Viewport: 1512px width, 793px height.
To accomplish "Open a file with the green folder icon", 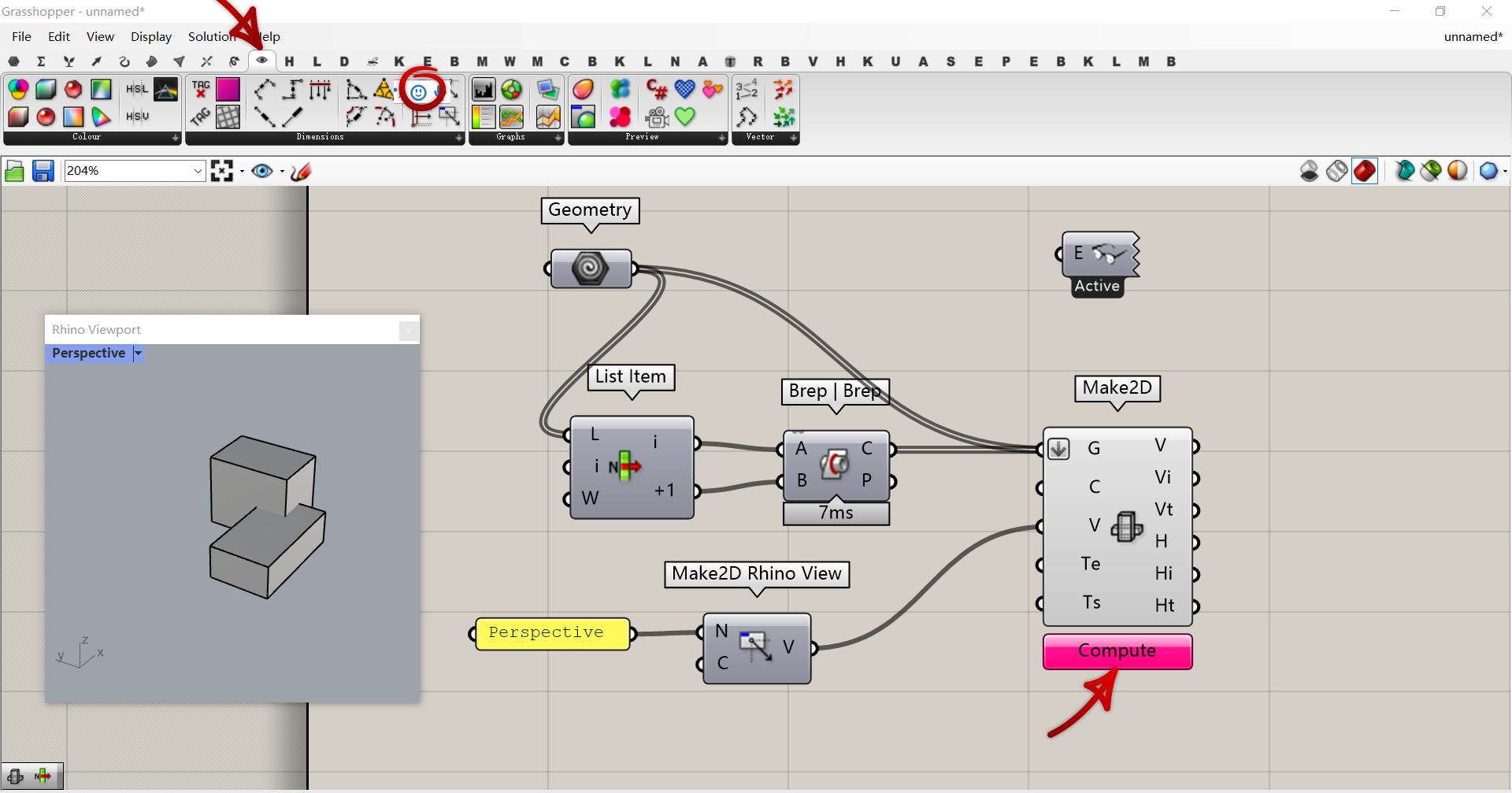I will point(14,171).
